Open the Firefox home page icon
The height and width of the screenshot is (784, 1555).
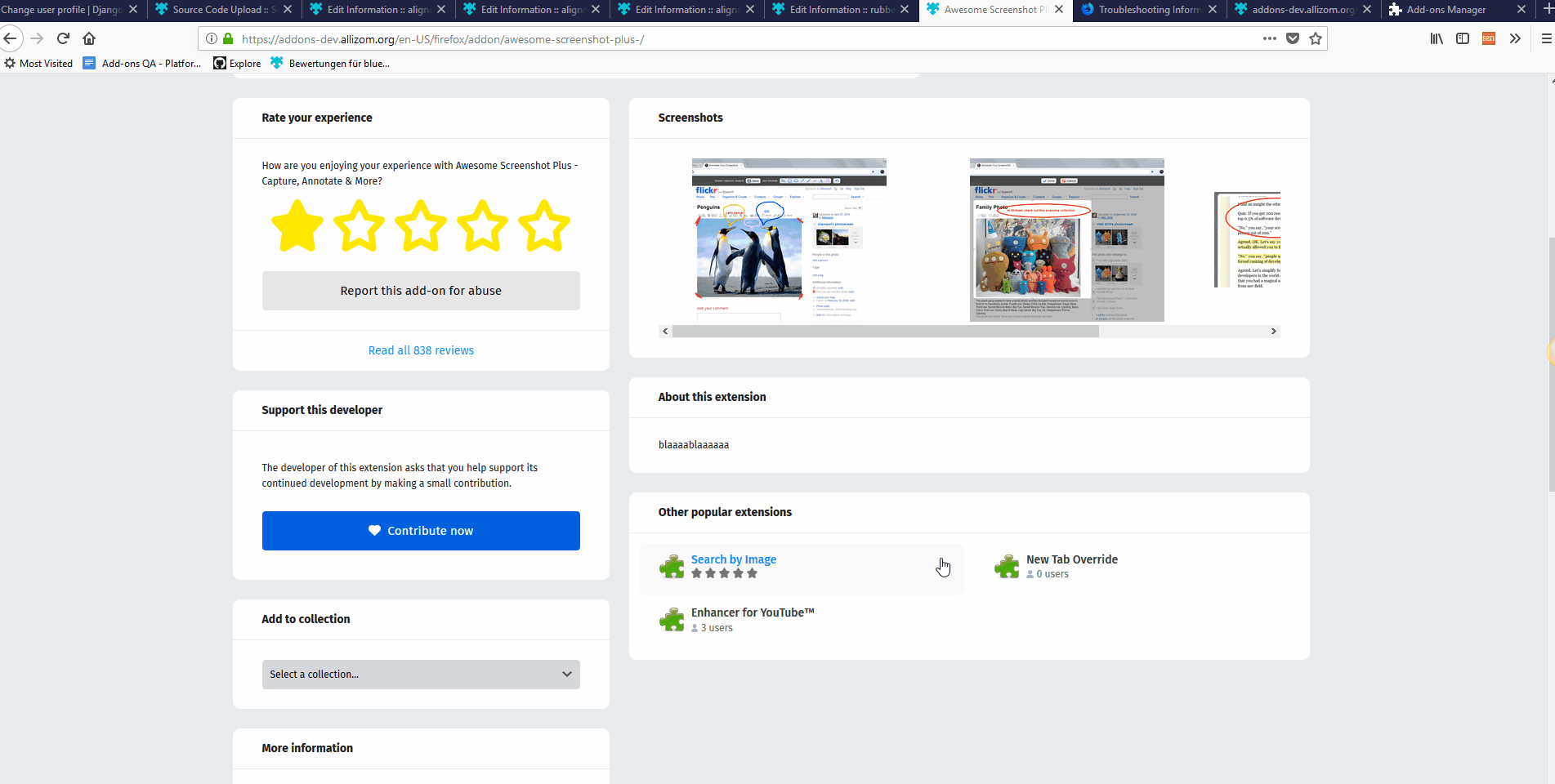[89, 38]
